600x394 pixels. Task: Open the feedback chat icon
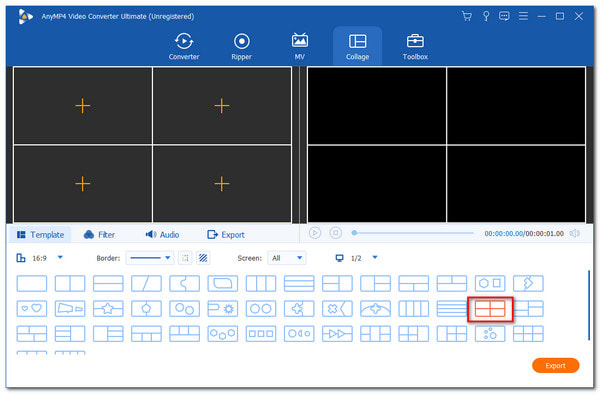tap(504, 16)
